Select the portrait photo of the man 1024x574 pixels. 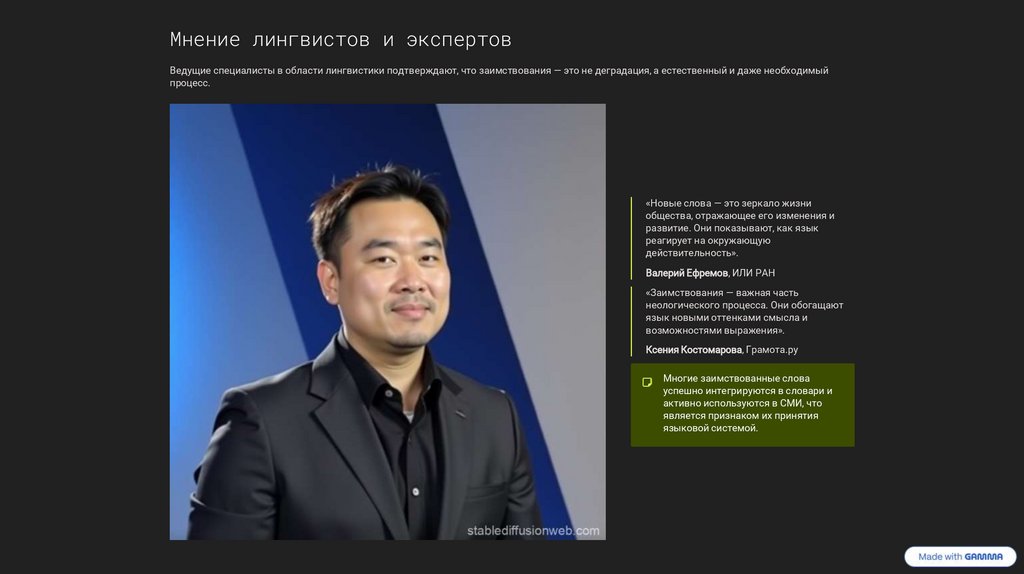point(387,321)
